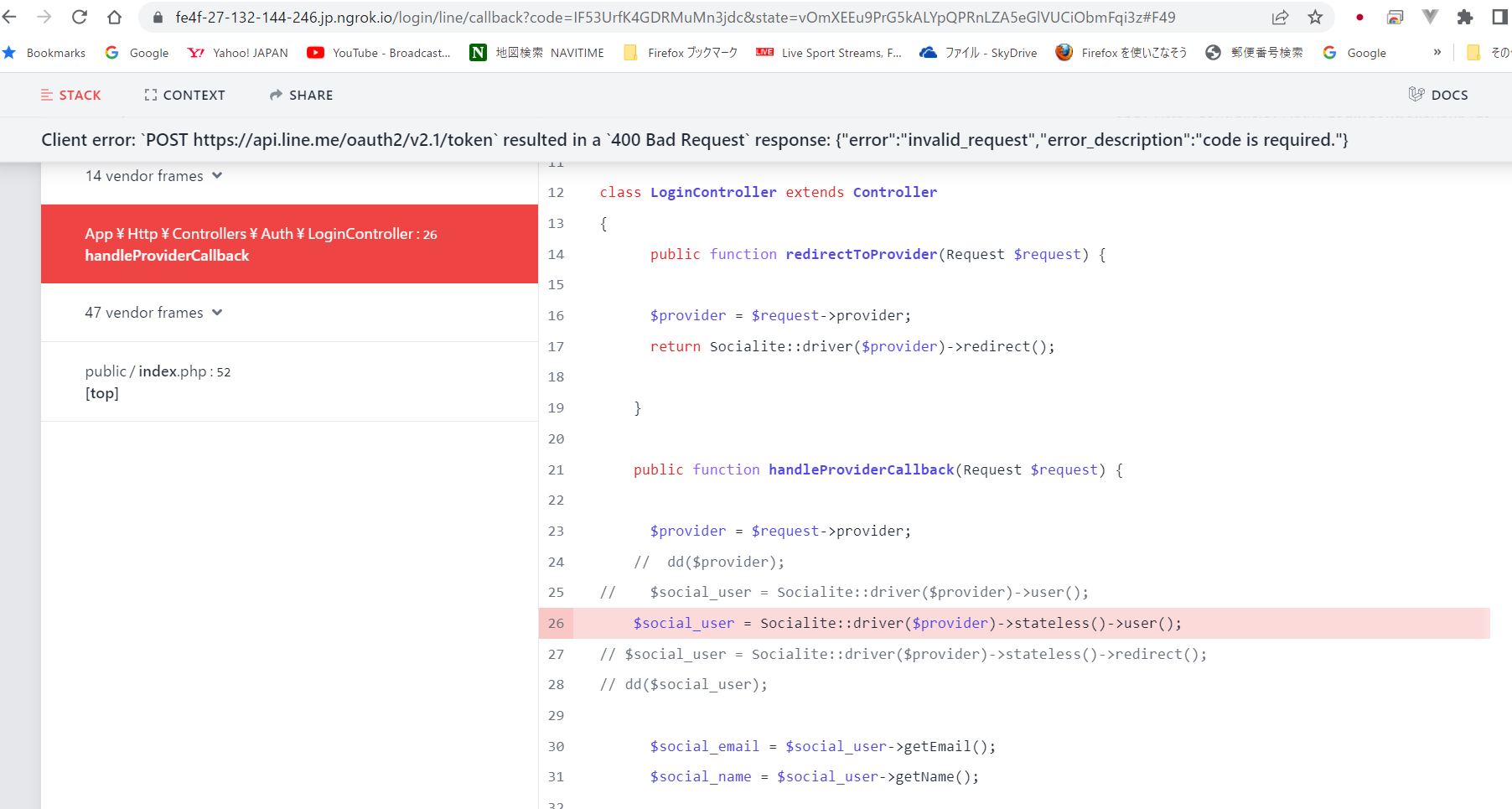1512x809 pixels.
Task: Expand the 14 vendor frames group
Action: [154, 176]
